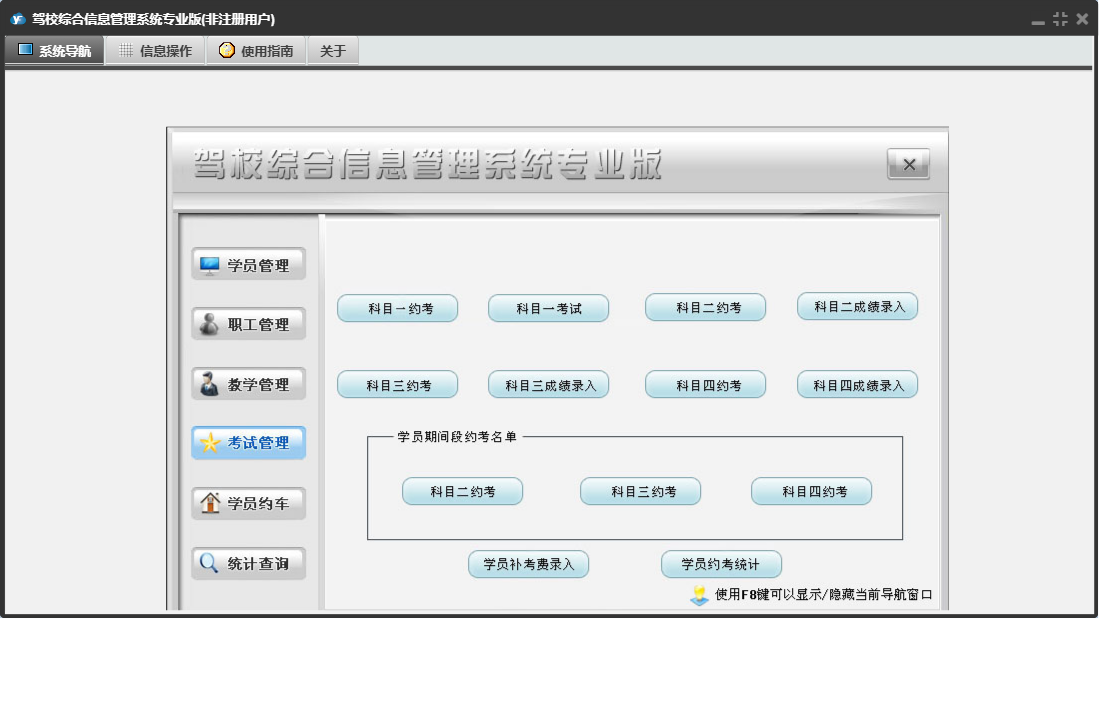Viewport: 1099px width, 723px height.
Task: Open the 使用指南 tab
Action: 256,50
